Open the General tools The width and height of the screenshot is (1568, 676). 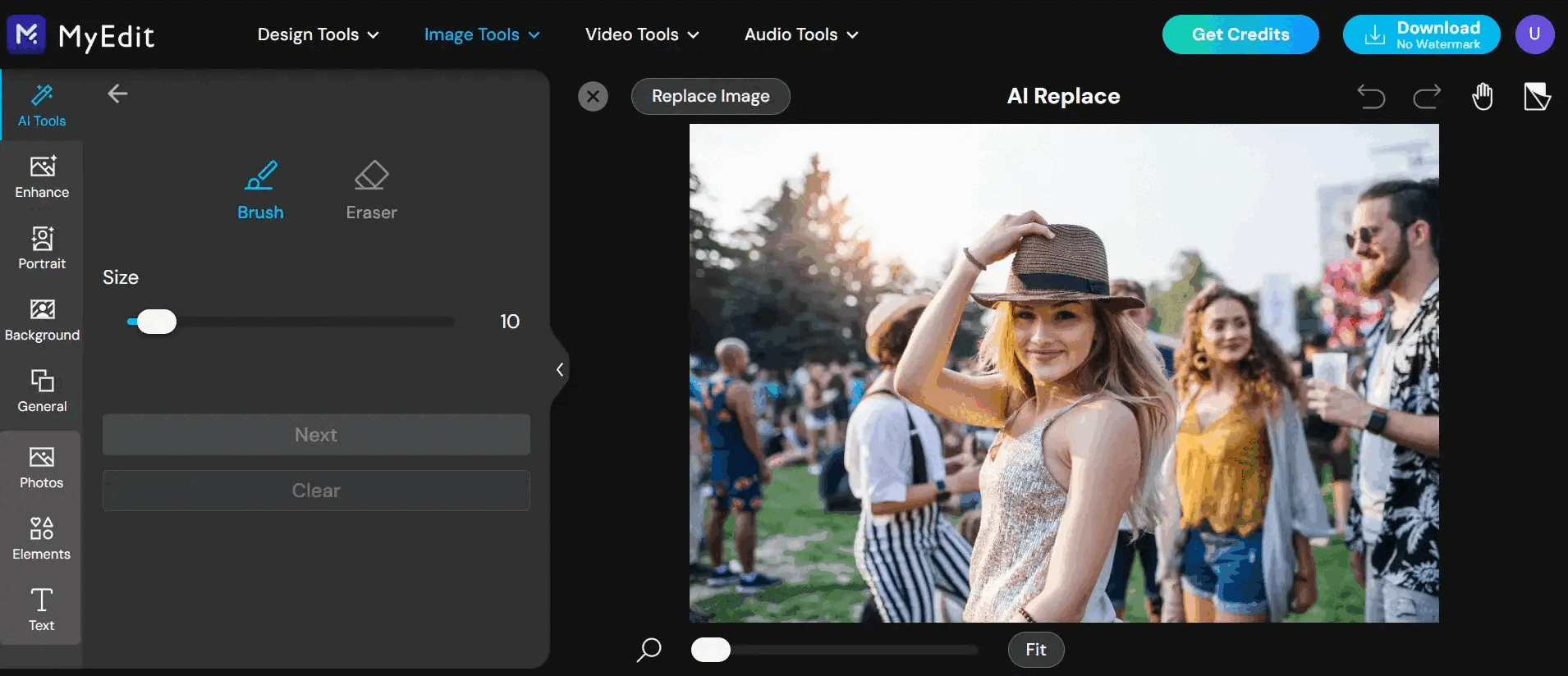(42, 391)
